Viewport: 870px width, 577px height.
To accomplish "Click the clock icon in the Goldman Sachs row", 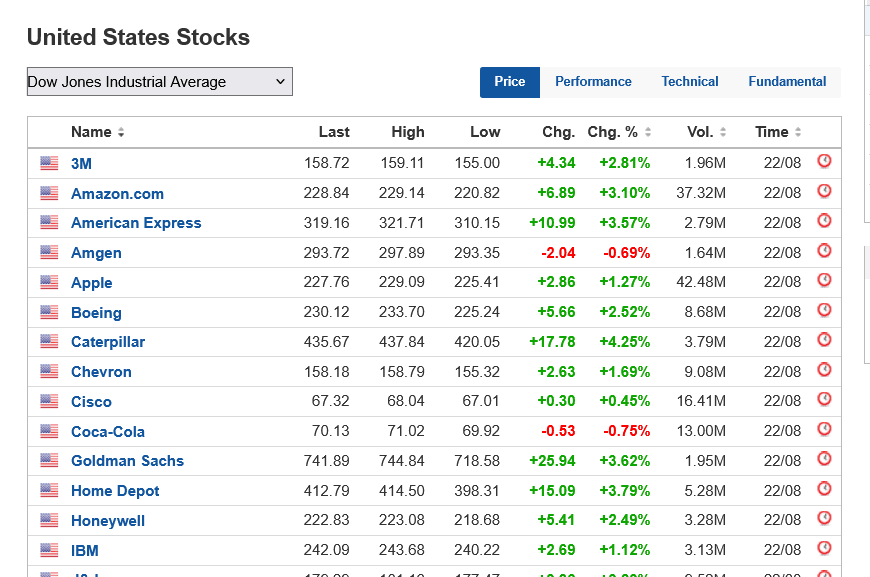I will coord(824,459).
